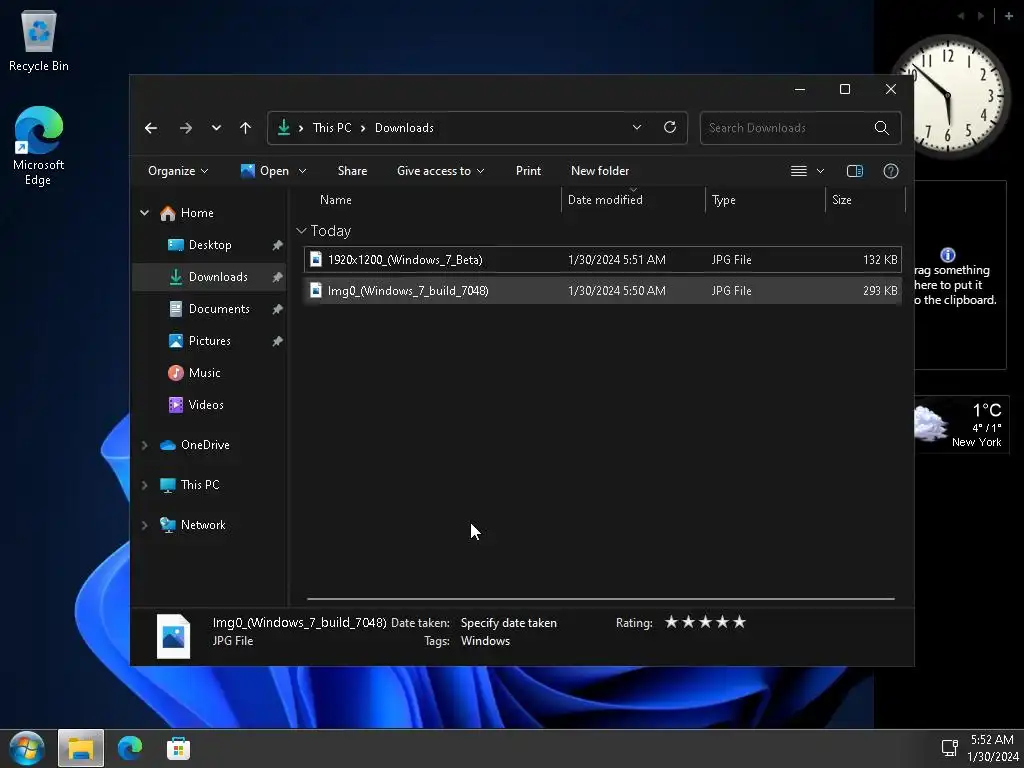Viewport: 1024px width, 768px height.
Task: Open the Recycle Bin desktop icon
Action: click(x=39, y=41)
